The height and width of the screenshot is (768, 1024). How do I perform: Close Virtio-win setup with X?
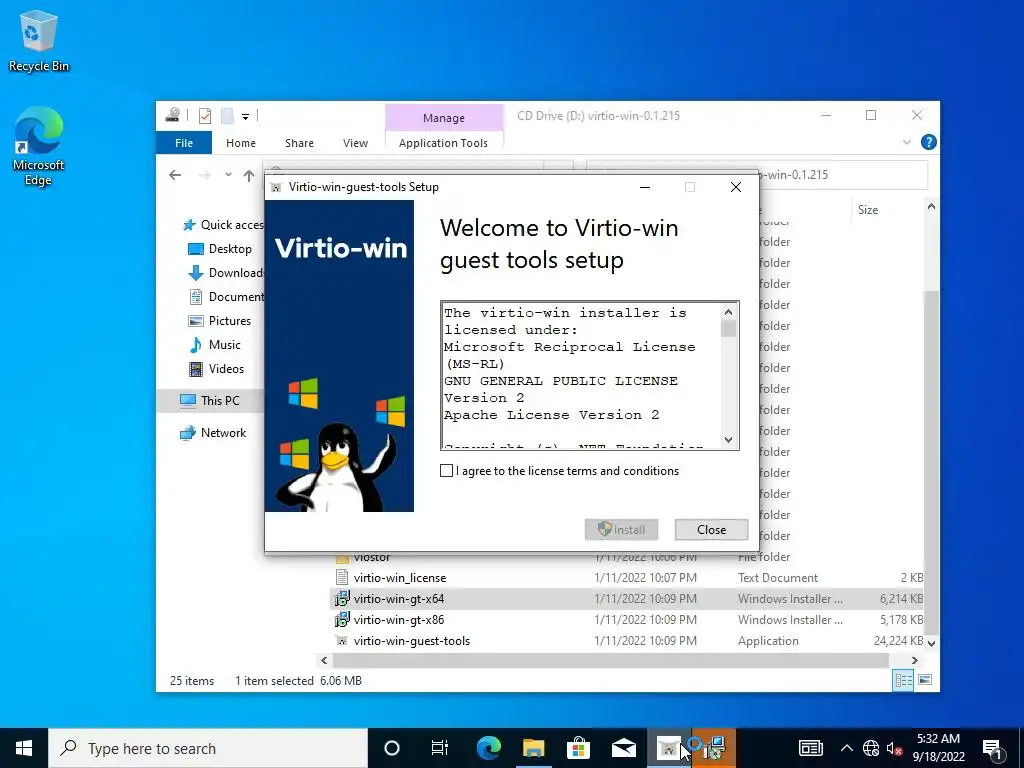pyautogui.click(x=735, y=187)
